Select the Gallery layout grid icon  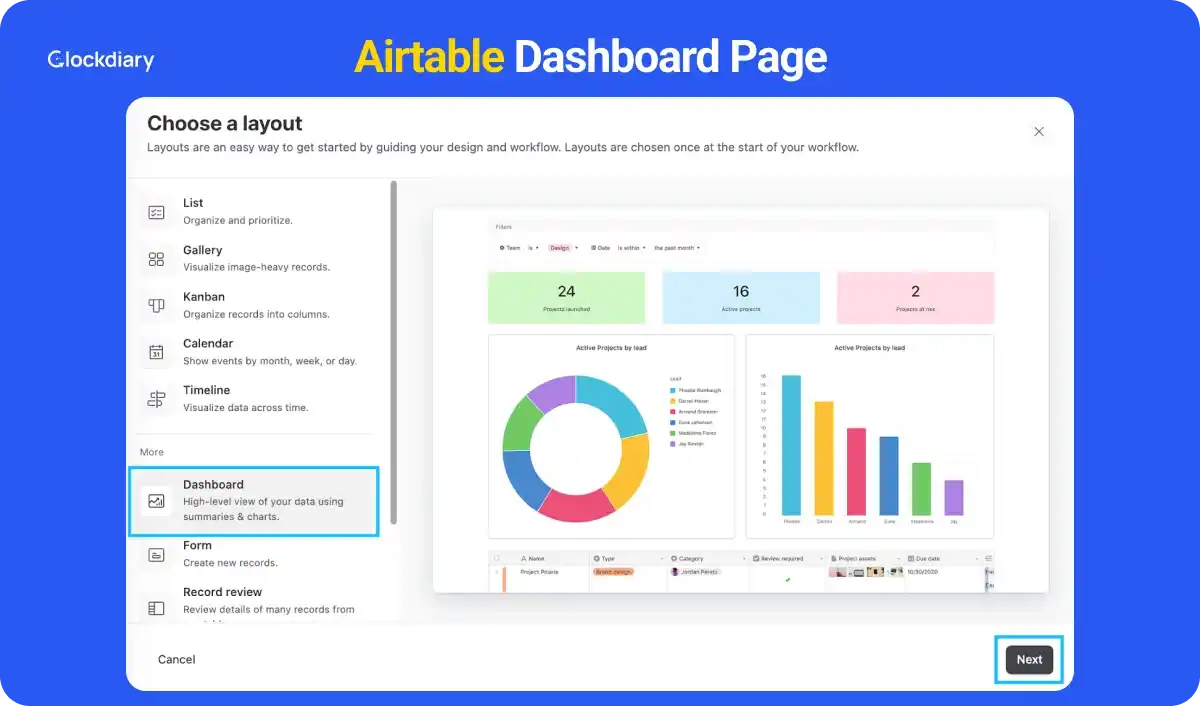(x=156, y=259)
